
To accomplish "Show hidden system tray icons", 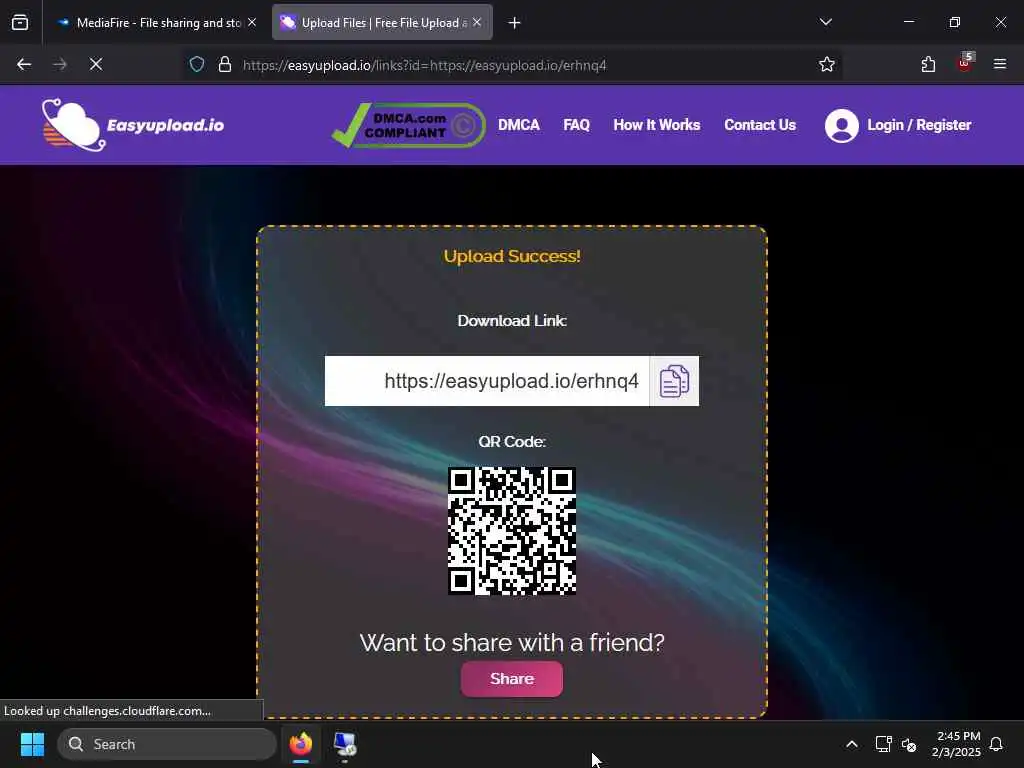I will [x=852, y=744].
